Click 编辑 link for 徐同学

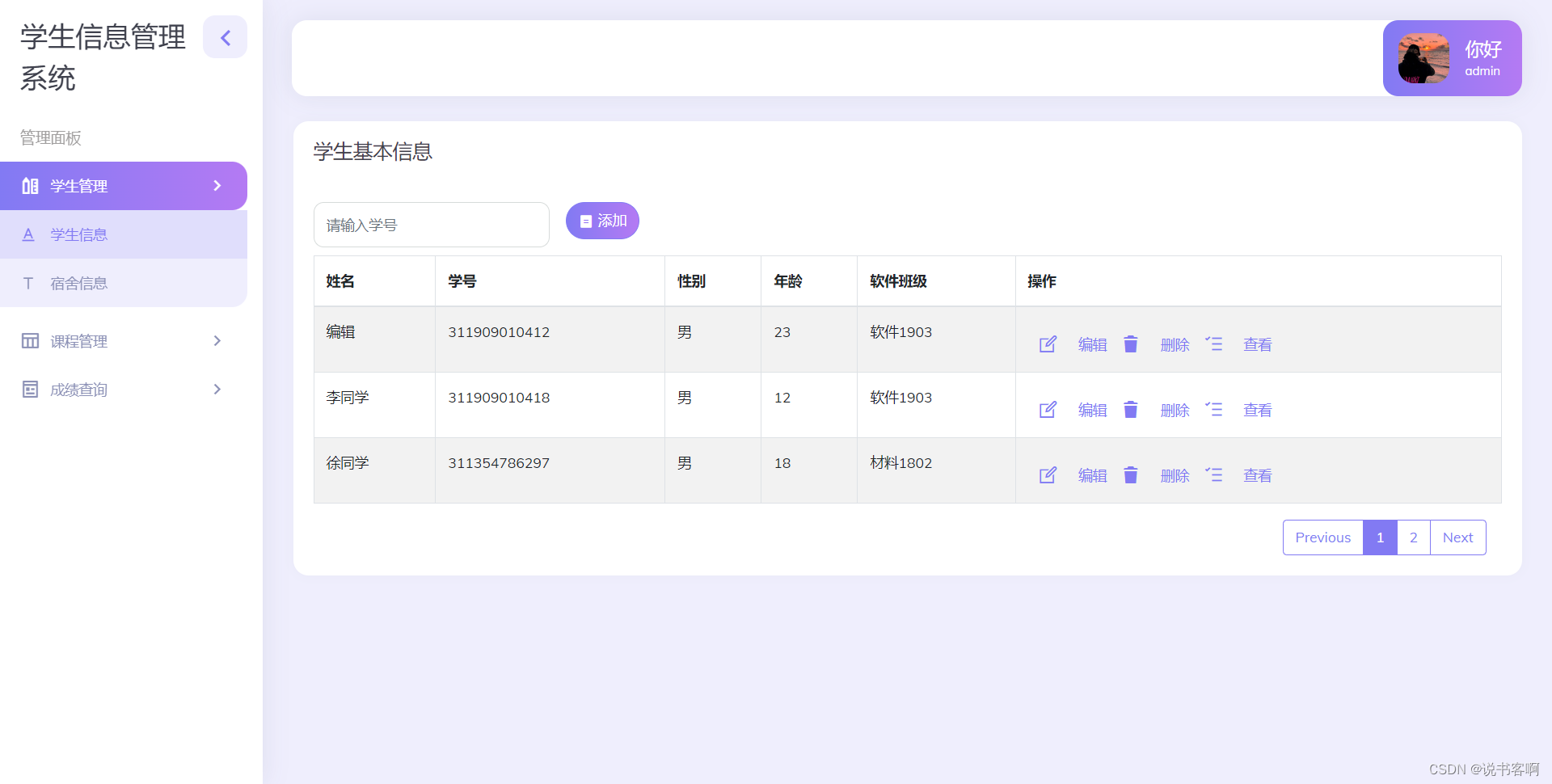pyautogui.click(x=1092, y=476)
